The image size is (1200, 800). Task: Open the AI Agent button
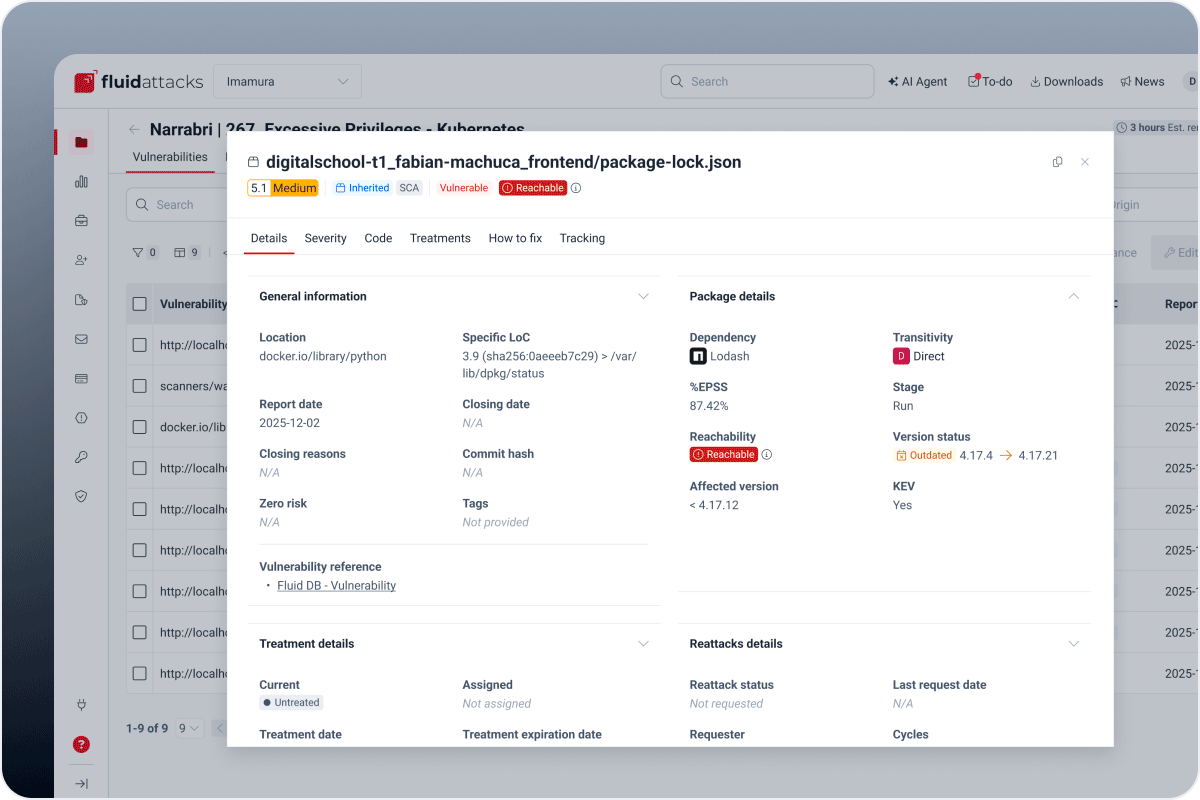click(x=917, y=82)
